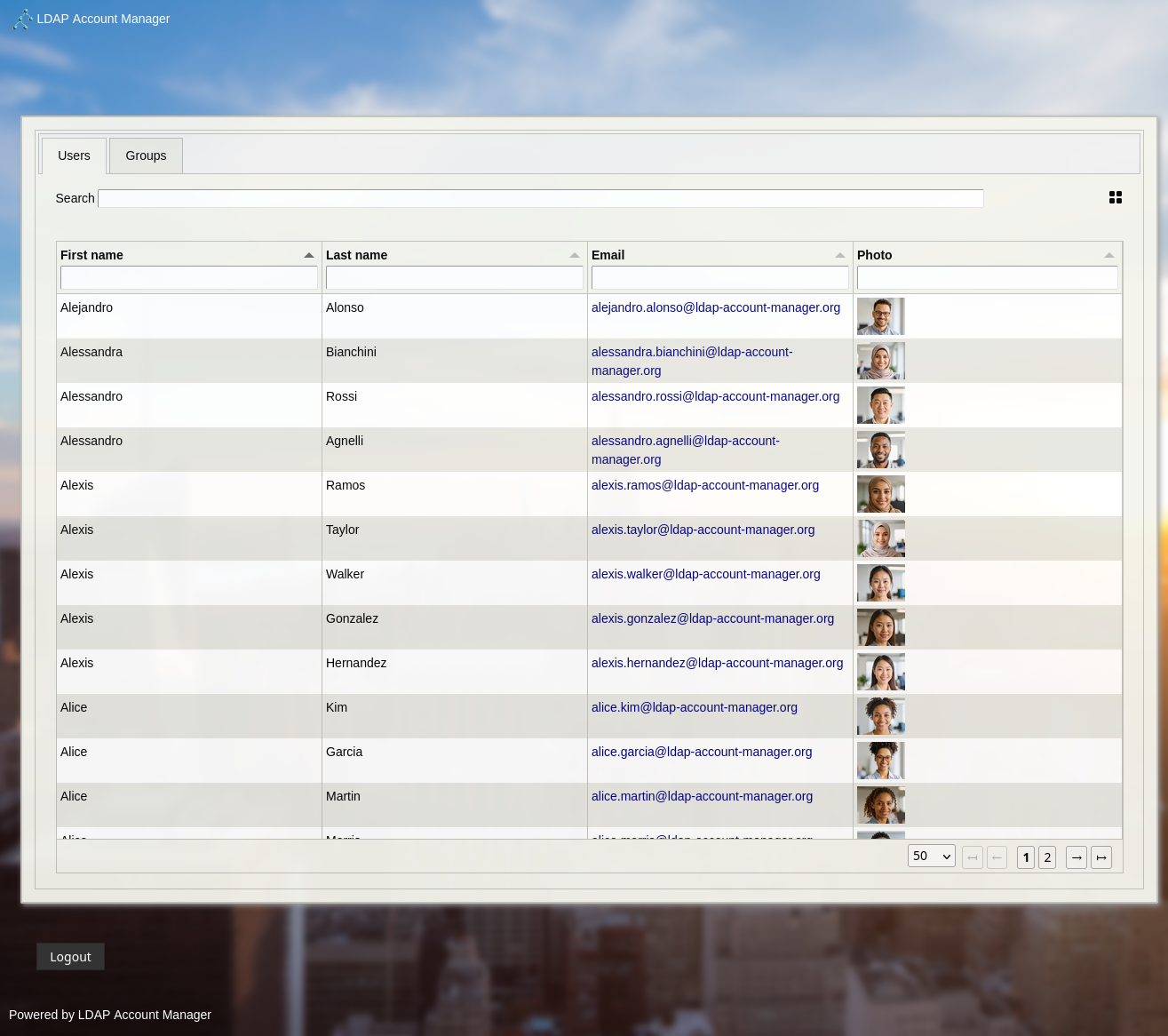Select the Users tab
The height and width of the screenshot is (1036, 1168).
click(x=74, y=155)
